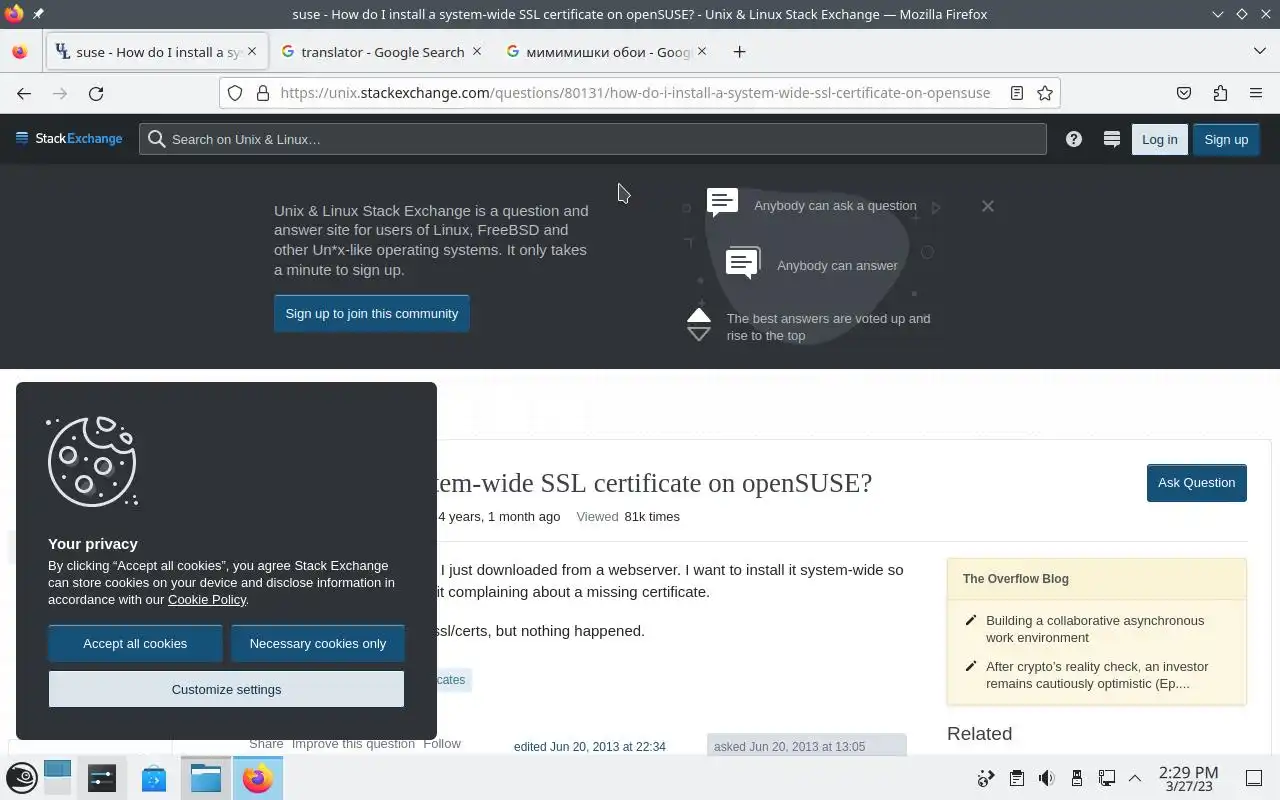This screenshot has width=1280, height=800.
Task: Click the Stack Exchange logo
Action: (x=69, y=139)
